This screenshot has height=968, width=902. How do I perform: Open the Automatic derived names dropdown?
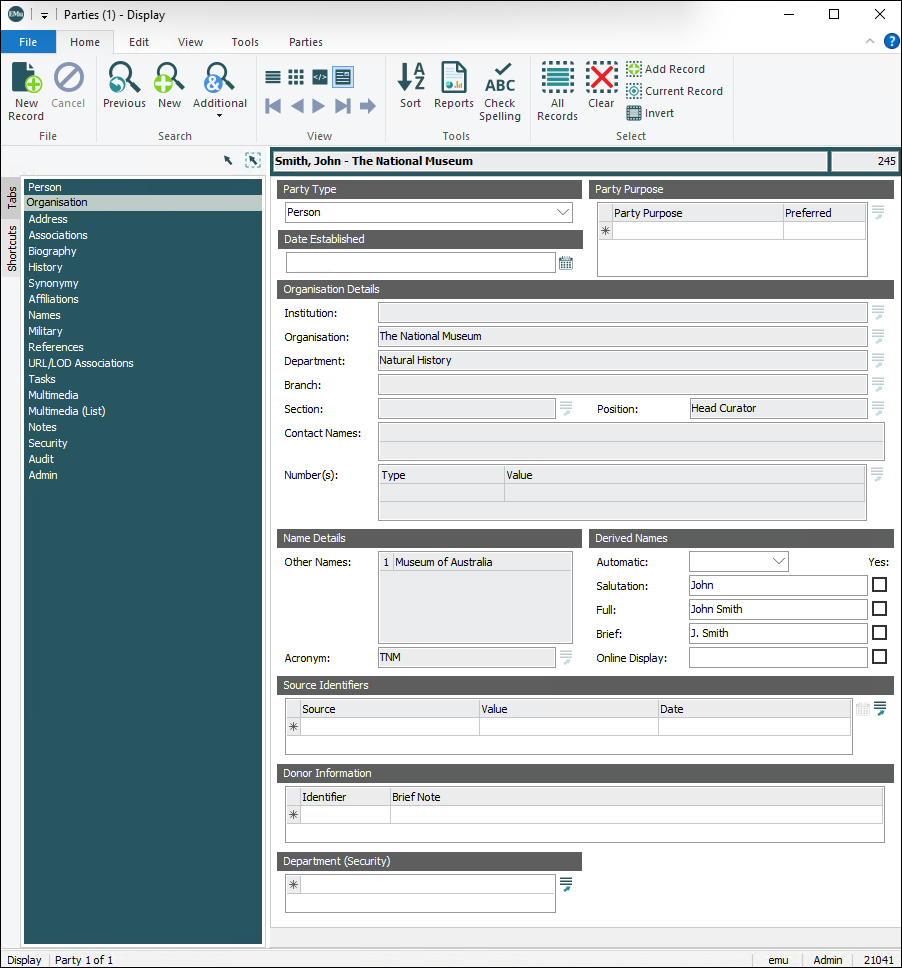click(779, 562)
